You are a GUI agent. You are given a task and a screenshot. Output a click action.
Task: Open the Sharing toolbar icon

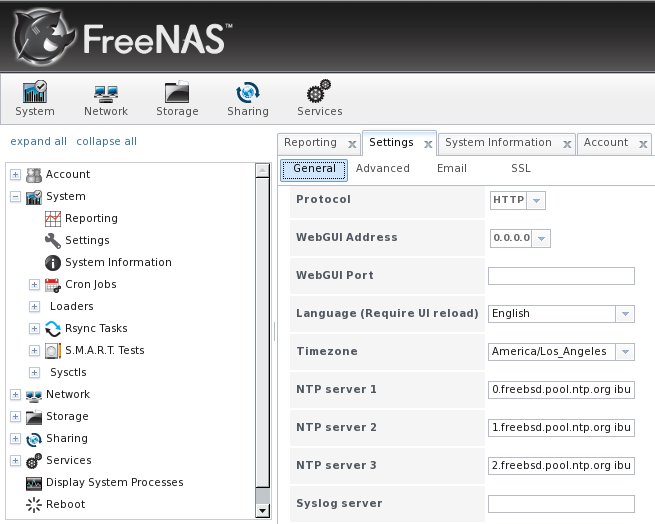248,92
